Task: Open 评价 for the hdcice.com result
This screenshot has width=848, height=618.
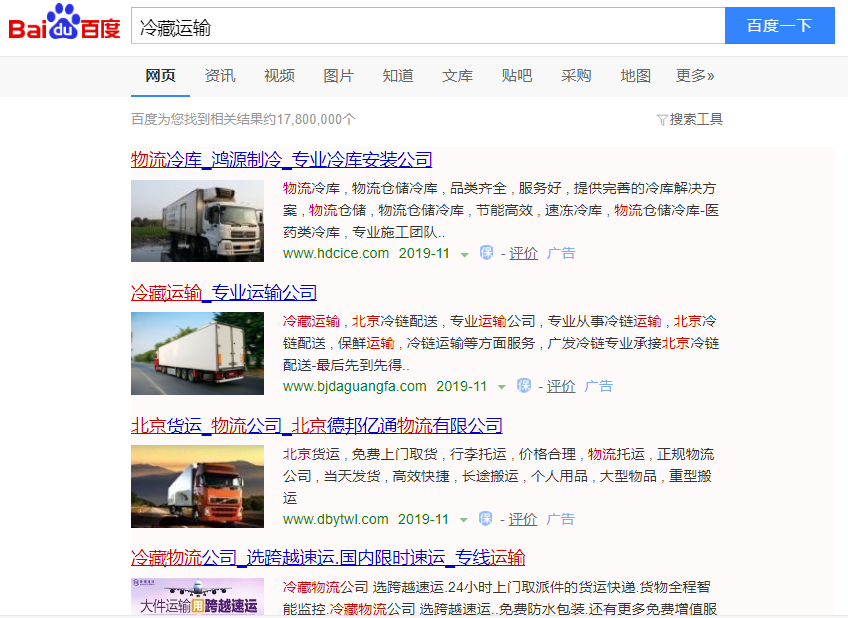Action: 523,253
